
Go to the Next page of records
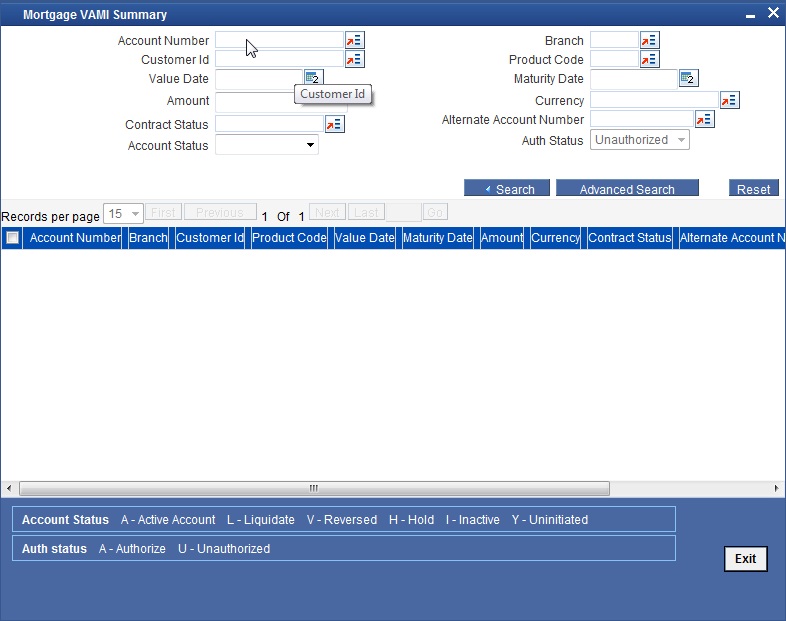point(327,213)
